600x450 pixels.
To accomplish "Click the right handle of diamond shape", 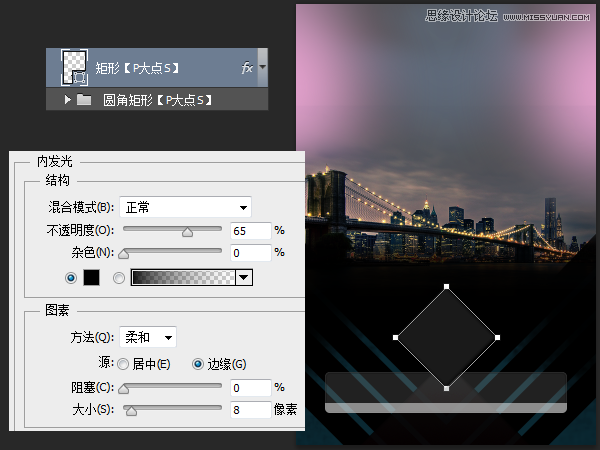I will coord(497,338).
